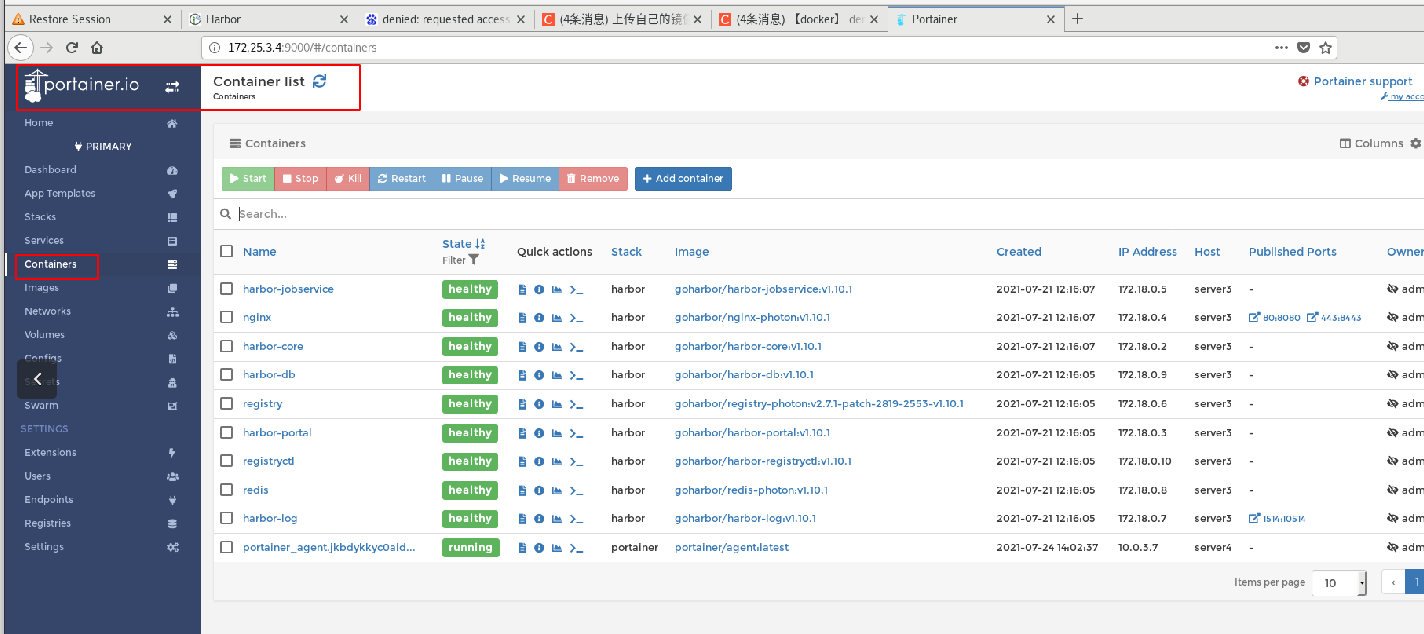1424x634 pixels.
Task: Open new browser tab plus
Action: click(1077, 19)
